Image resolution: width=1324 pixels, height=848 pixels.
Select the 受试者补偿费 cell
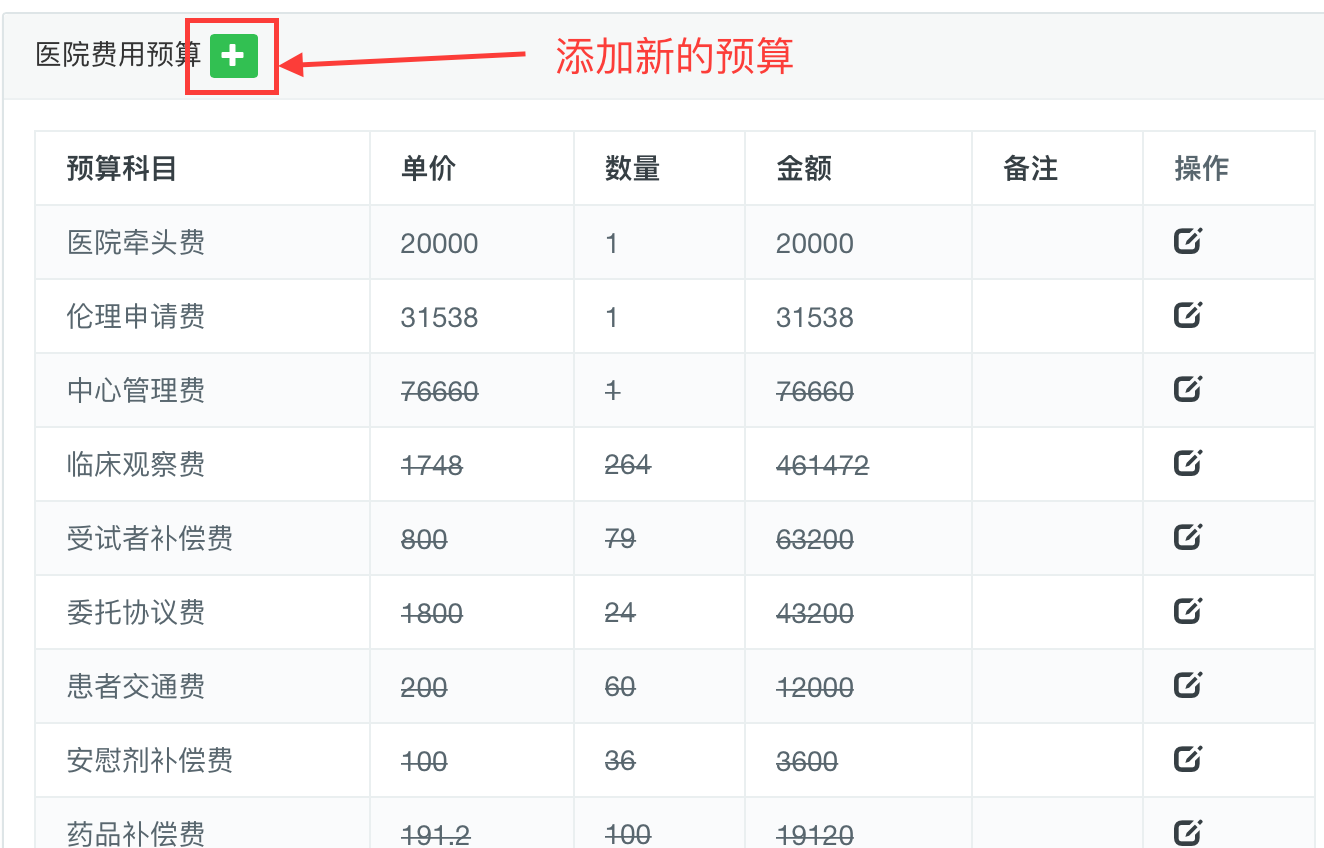click(x=203, y=539)
